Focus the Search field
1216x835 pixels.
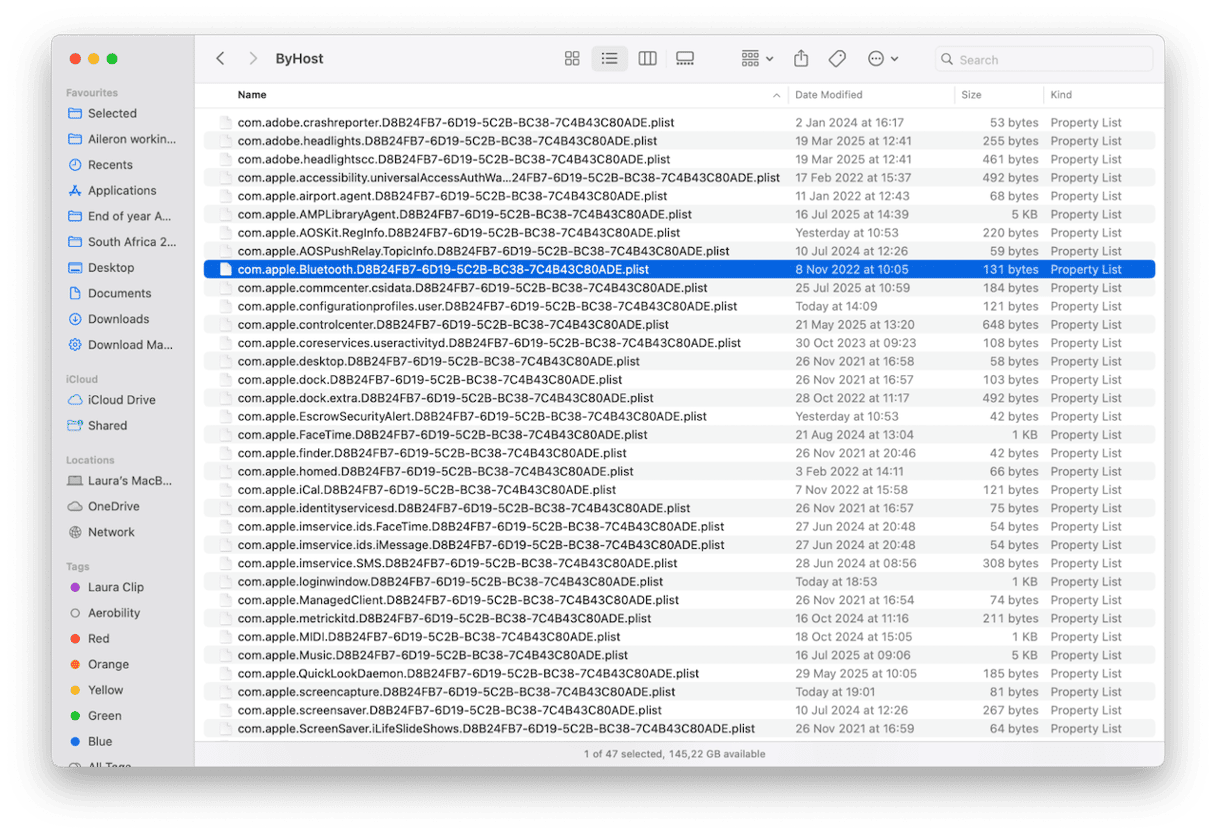(1043, 59)
